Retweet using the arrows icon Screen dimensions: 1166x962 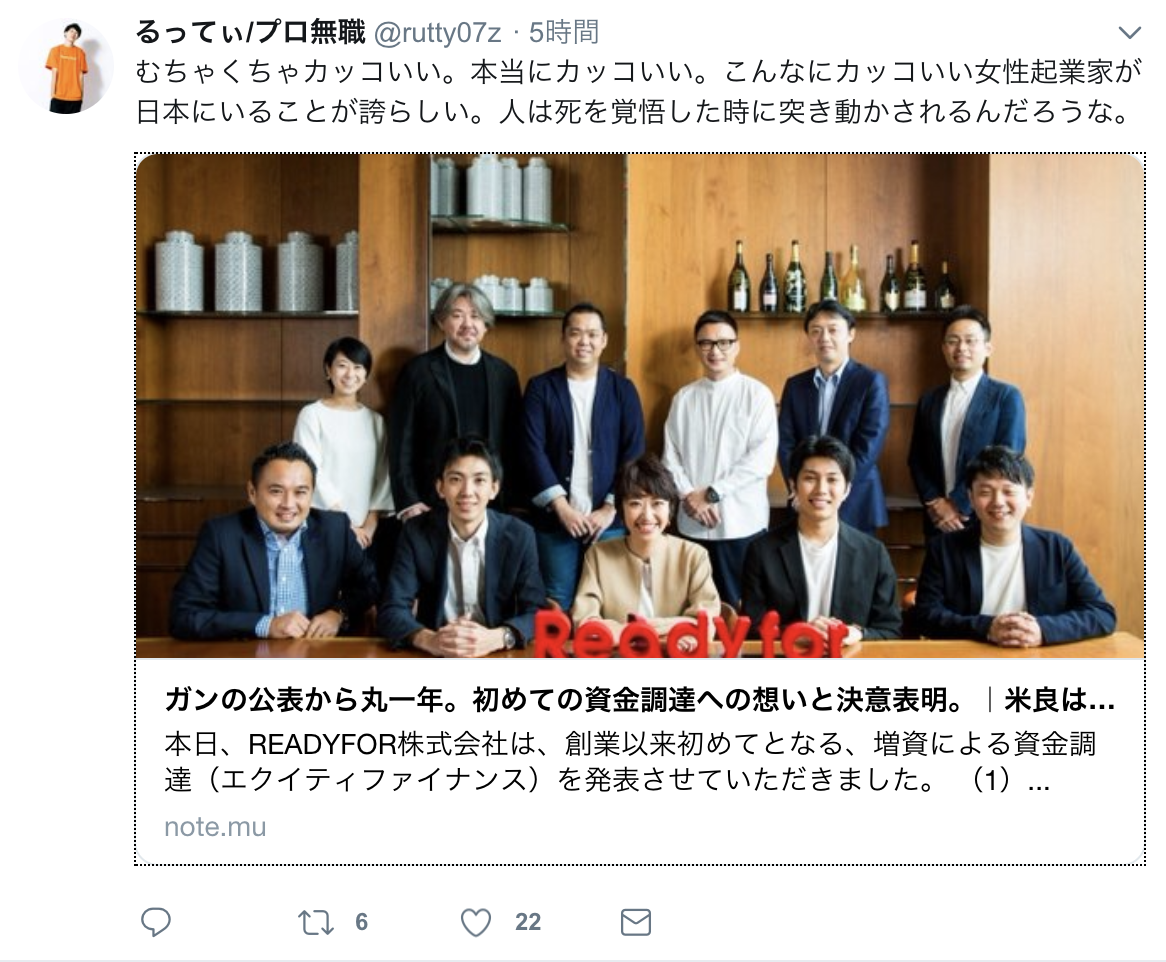coord(315,923)
